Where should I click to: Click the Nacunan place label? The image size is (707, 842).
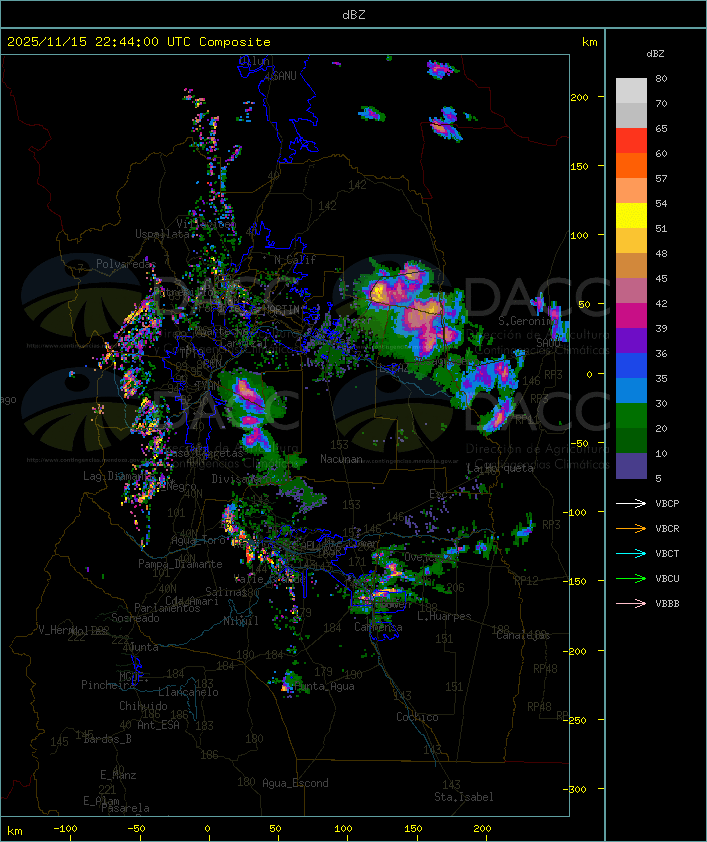point(341,459)
